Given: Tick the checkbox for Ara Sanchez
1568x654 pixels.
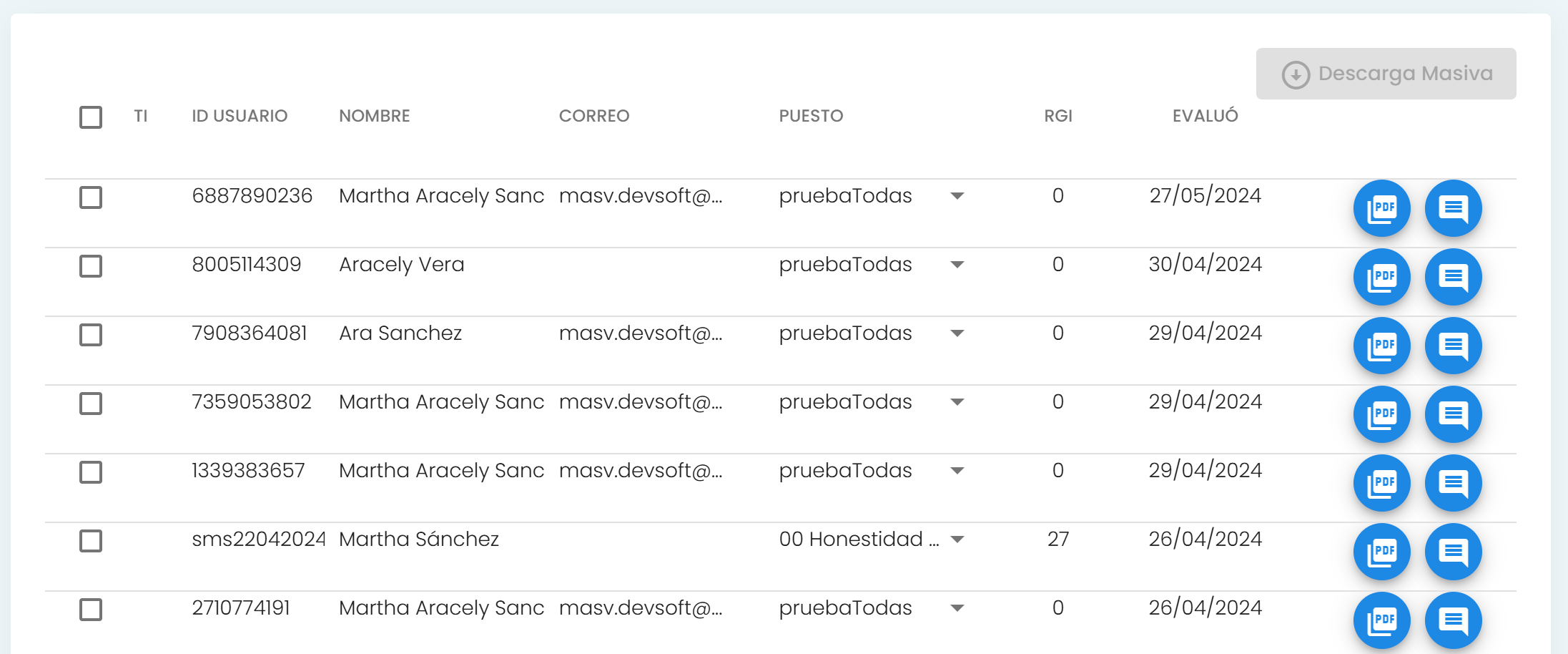Looking at the screenshot, I should point(91,335).
